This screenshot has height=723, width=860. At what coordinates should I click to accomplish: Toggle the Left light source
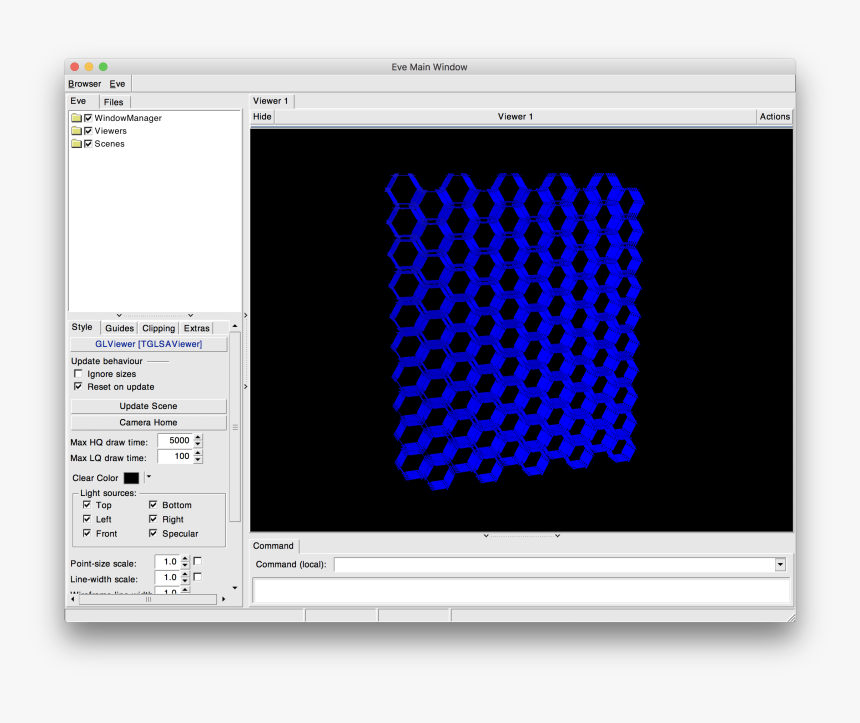point(87,519)
